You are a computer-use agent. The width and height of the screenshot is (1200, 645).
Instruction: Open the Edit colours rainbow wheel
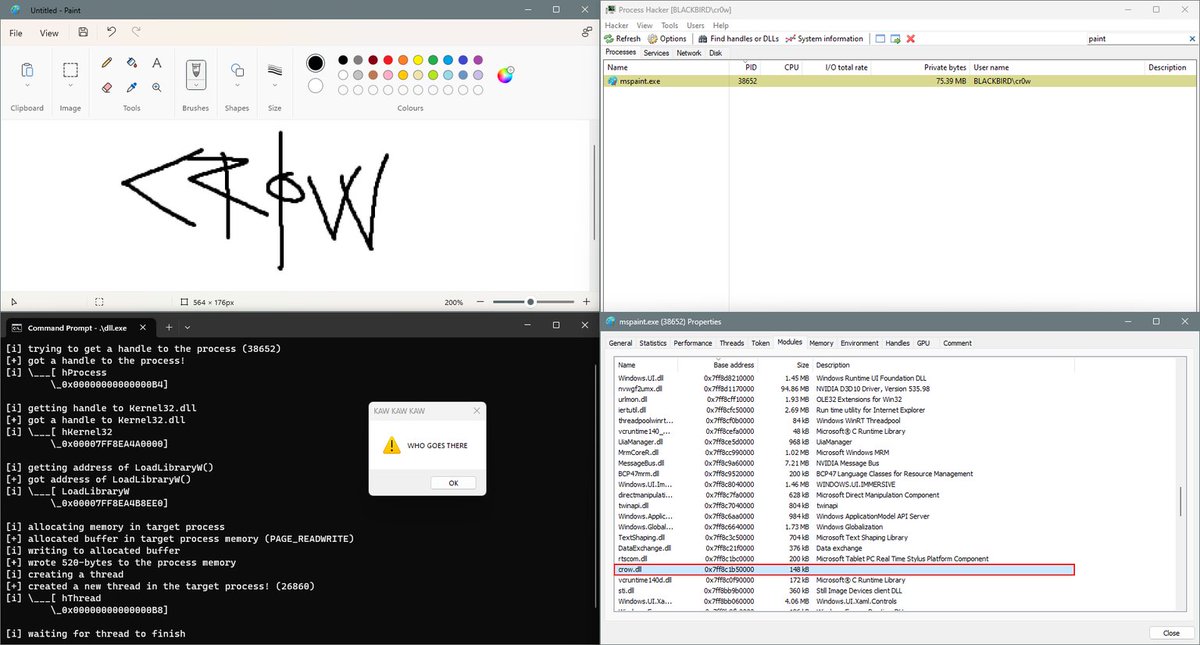point(505,74)
